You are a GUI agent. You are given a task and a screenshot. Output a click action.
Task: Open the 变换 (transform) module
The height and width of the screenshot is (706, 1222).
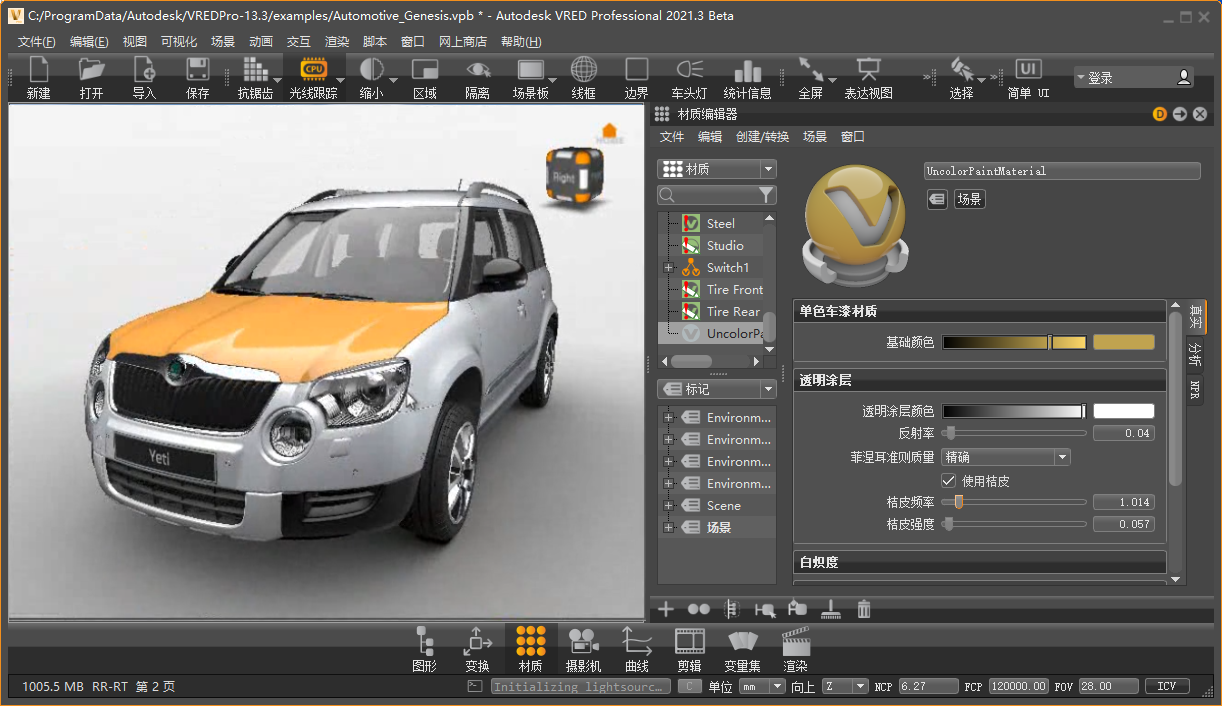(x=477, y=649)
